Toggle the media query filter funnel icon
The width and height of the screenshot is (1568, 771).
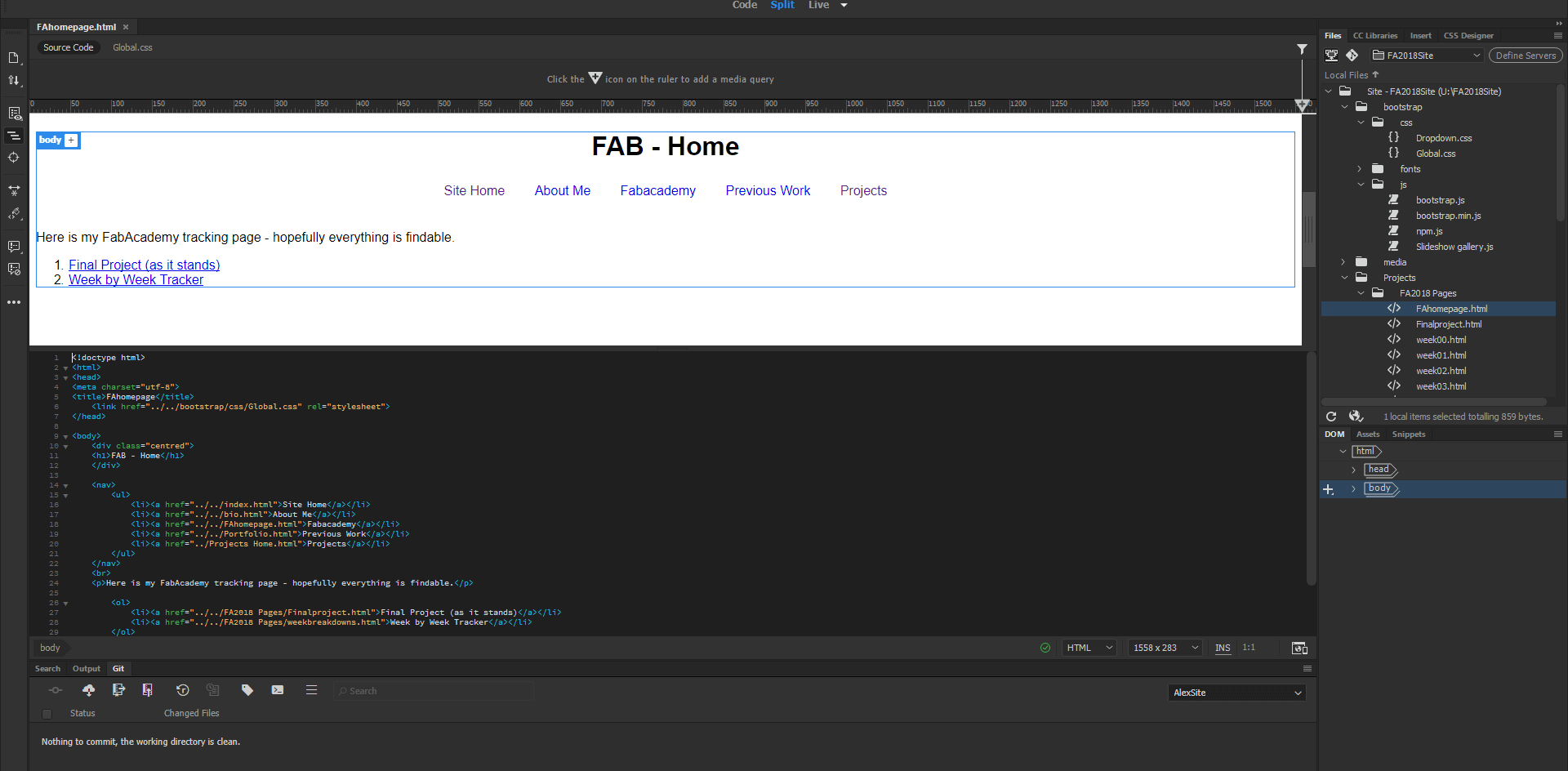click(x=1301, y=48)
